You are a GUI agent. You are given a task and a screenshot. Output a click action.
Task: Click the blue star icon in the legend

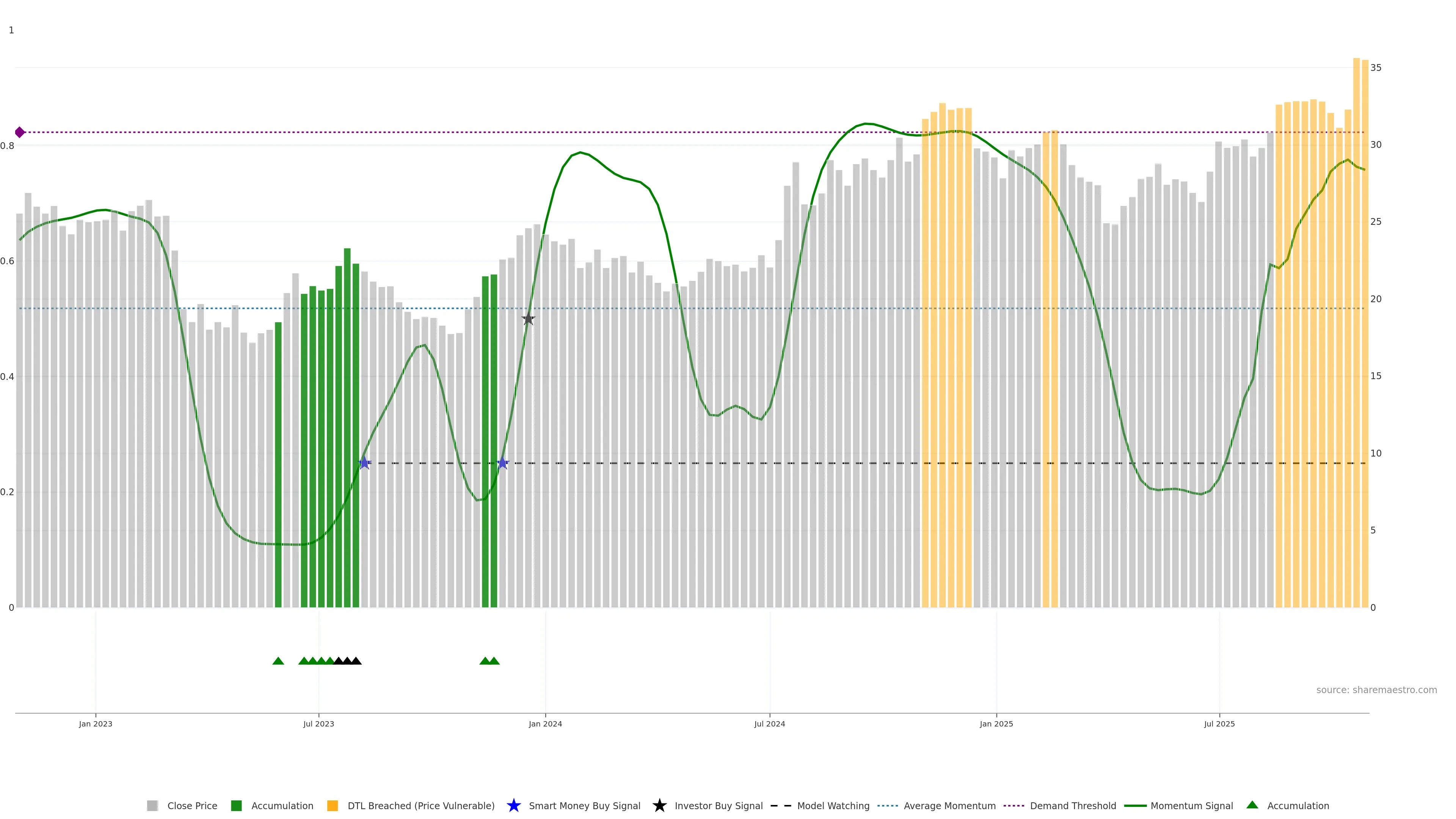pos(513,805)
